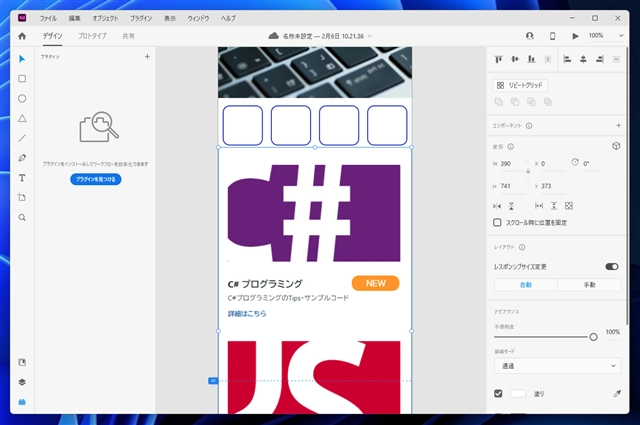
Task: Align selected objects to right
Action: (x=600, y=59)
